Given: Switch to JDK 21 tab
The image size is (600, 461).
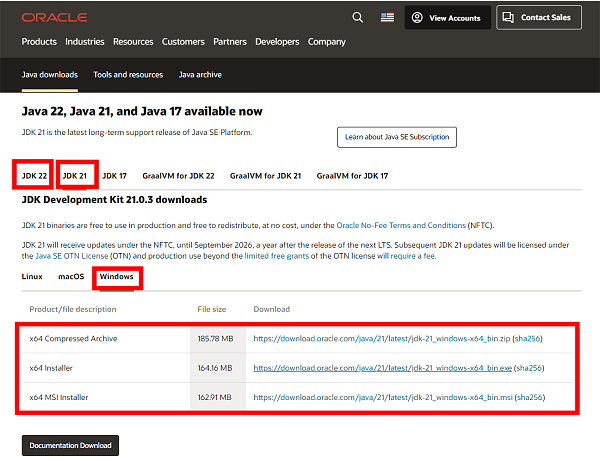Looking at the screenshot, I should tap(75, 176).
